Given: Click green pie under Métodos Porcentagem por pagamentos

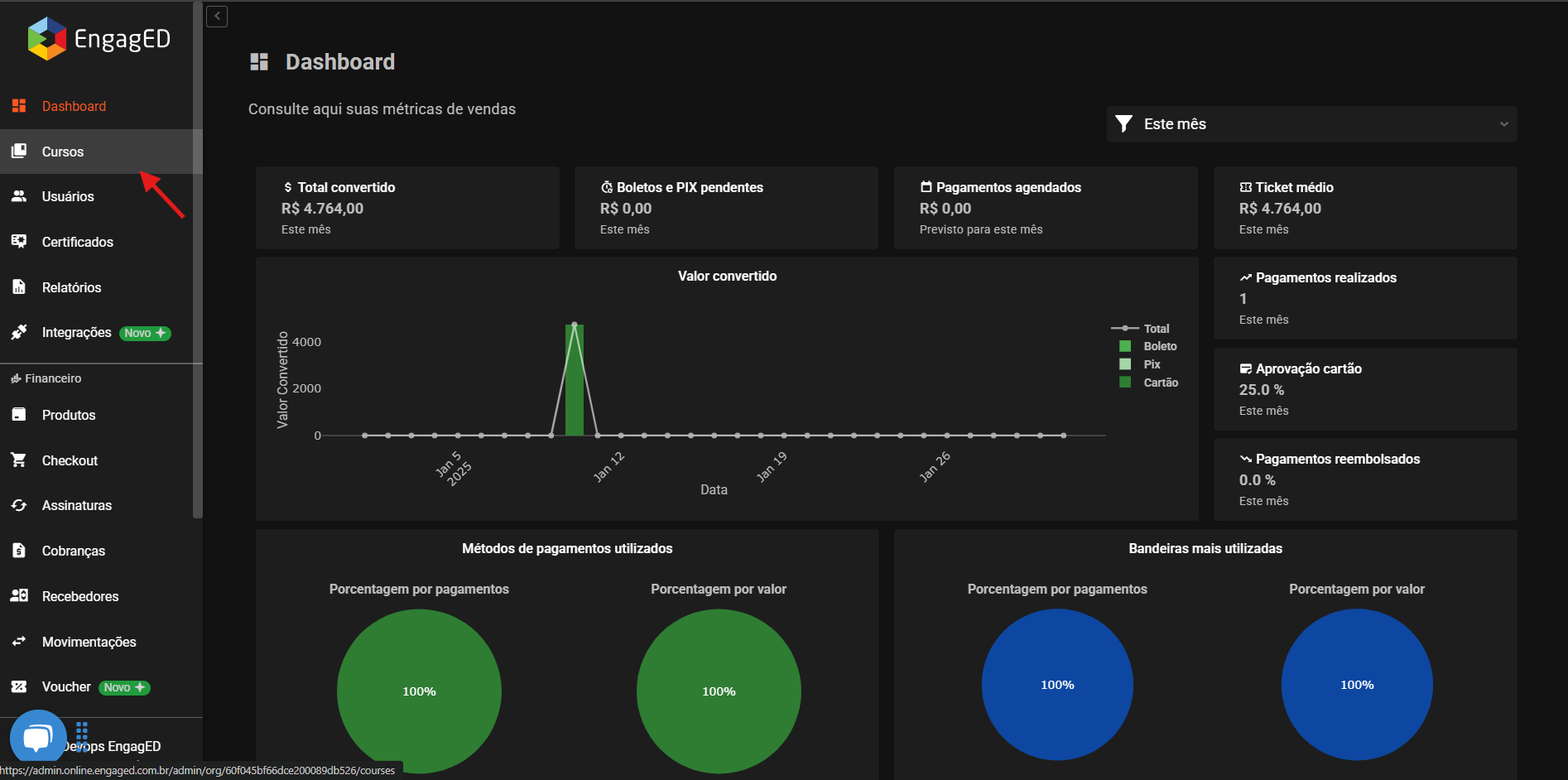Looking at the screenshot, I should [419, 691].
